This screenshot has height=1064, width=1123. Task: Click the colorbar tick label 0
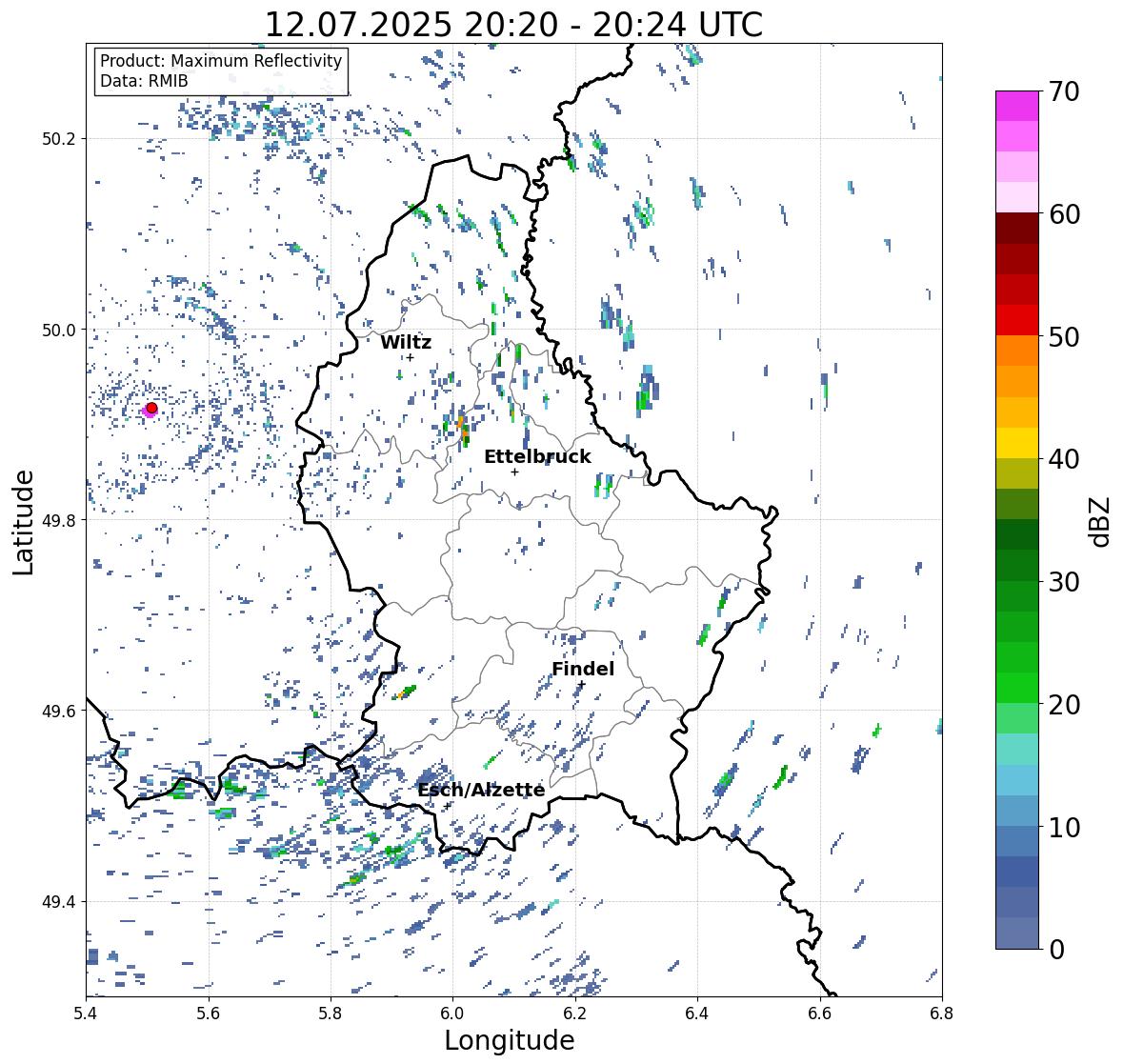coord(1056,950)
